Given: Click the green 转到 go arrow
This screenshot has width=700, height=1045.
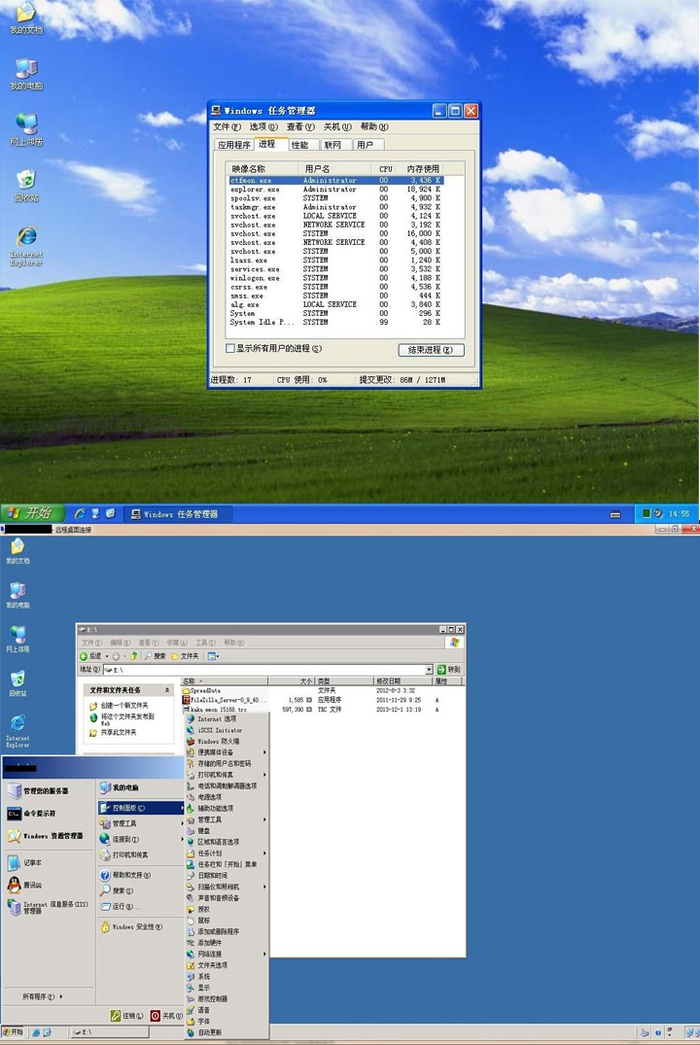Looking at the screenshot, I should [x=441, y=669].
